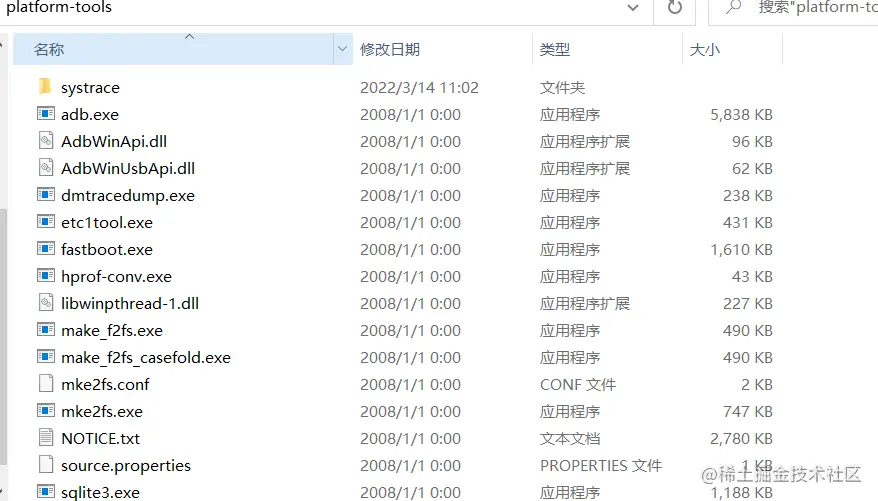Click the 238 KB size of dmtracedump.exe
The image size is (878, 501).
pos(748,195)
